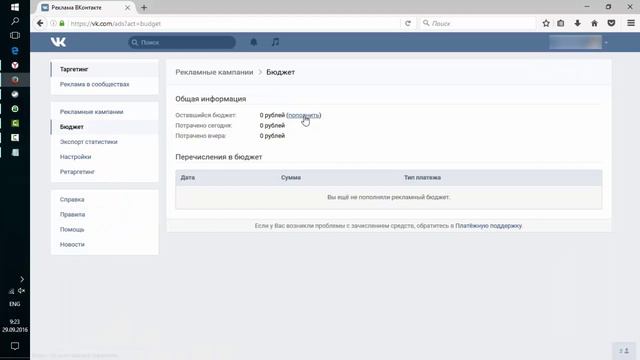Click the Сумма column header
Screen dimensions: 640x360
point(291,178)
